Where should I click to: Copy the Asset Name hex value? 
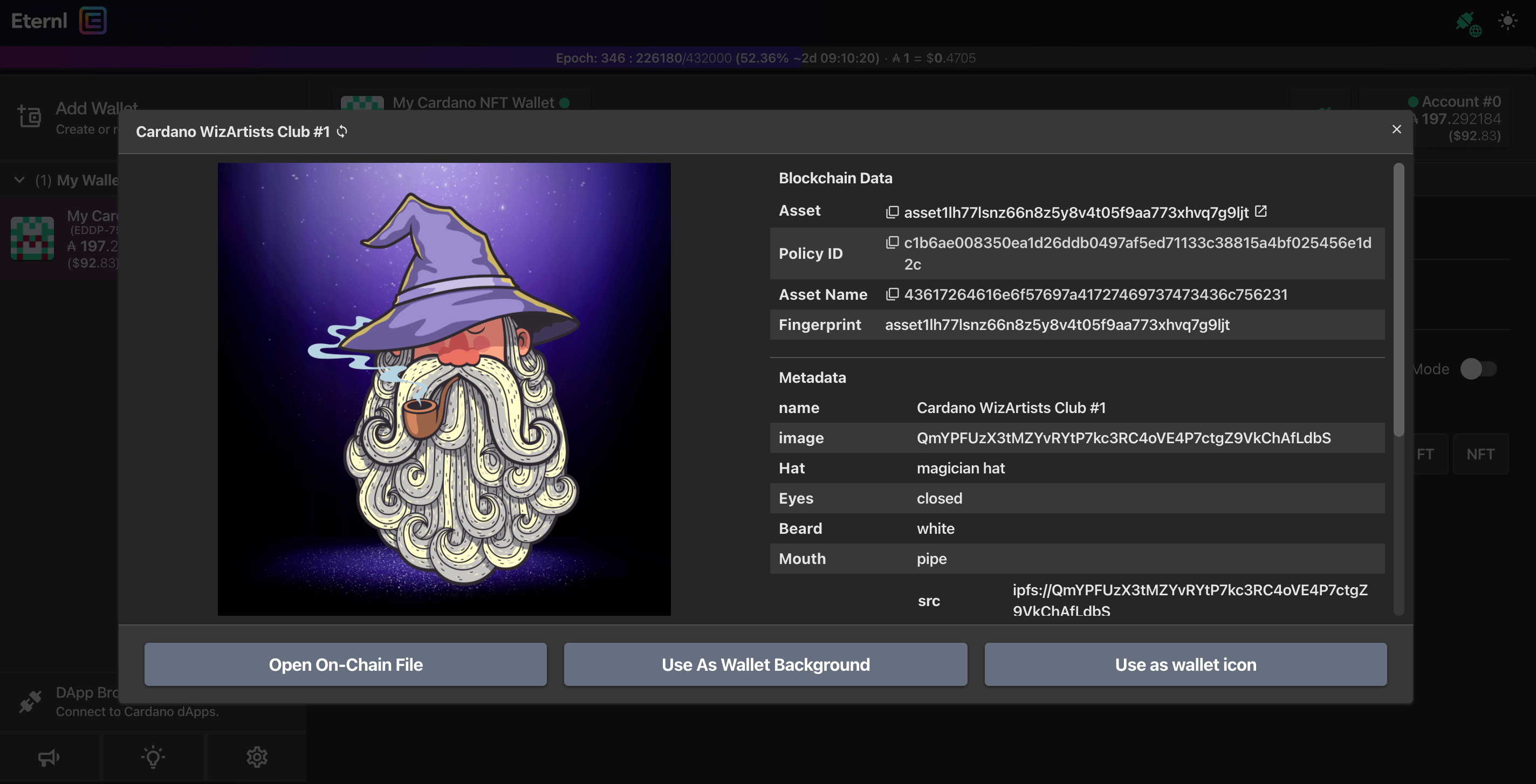click(892, 294)
